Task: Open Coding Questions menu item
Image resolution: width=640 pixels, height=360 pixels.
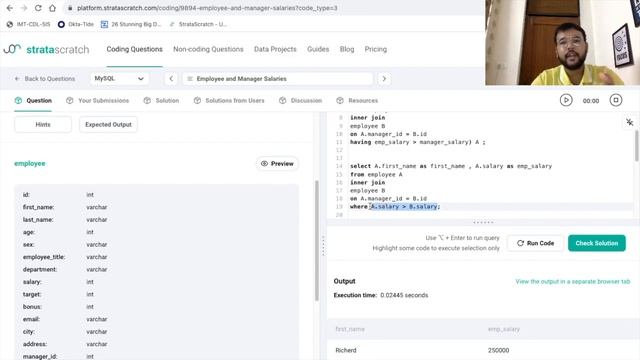Action: [x=134, y=49]
